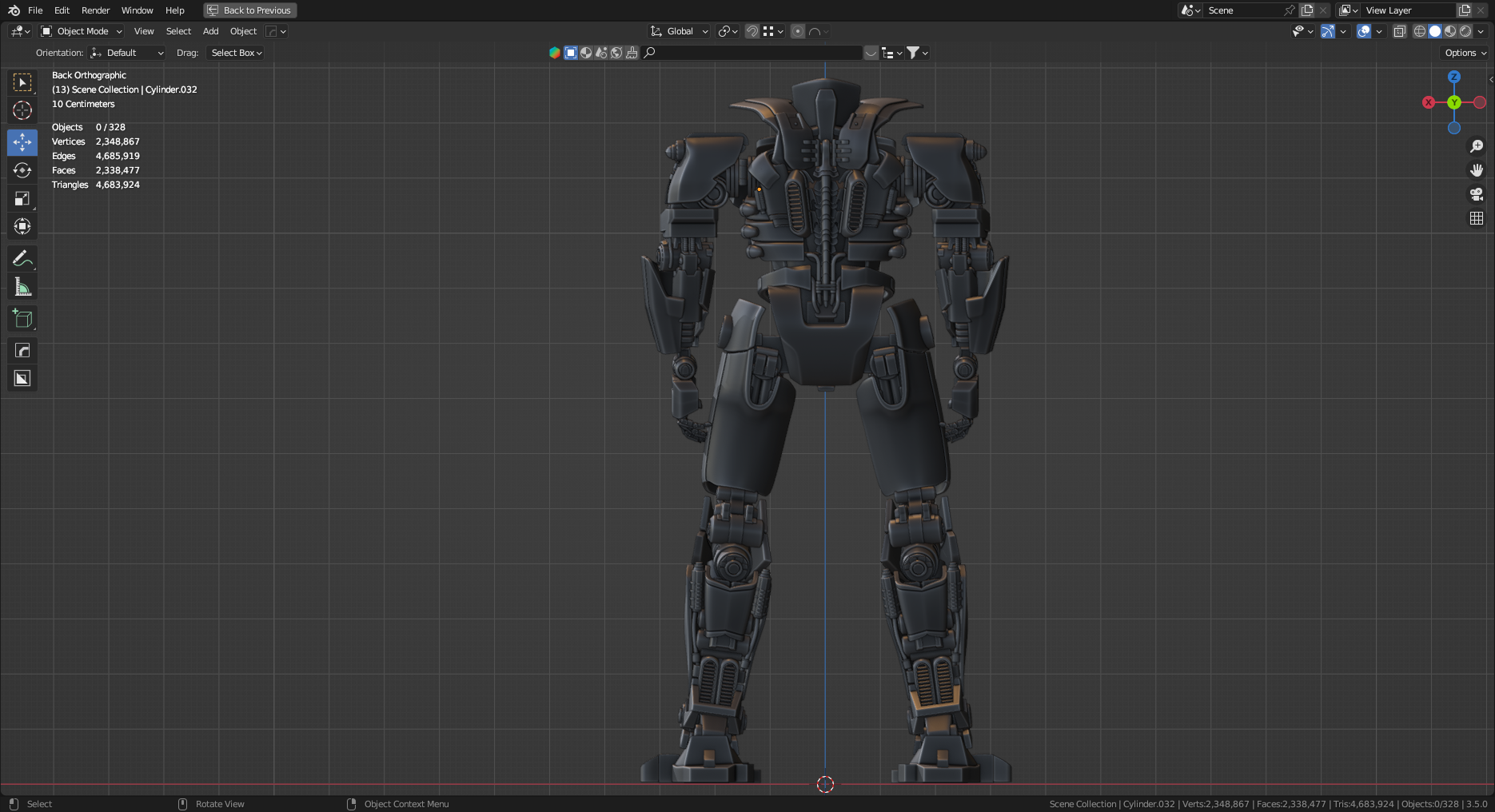Image resolution: width=1495 pixels, height=812 pixels.
Task: Expand the Options dropdown
Action: click(x=1465, y=53)
